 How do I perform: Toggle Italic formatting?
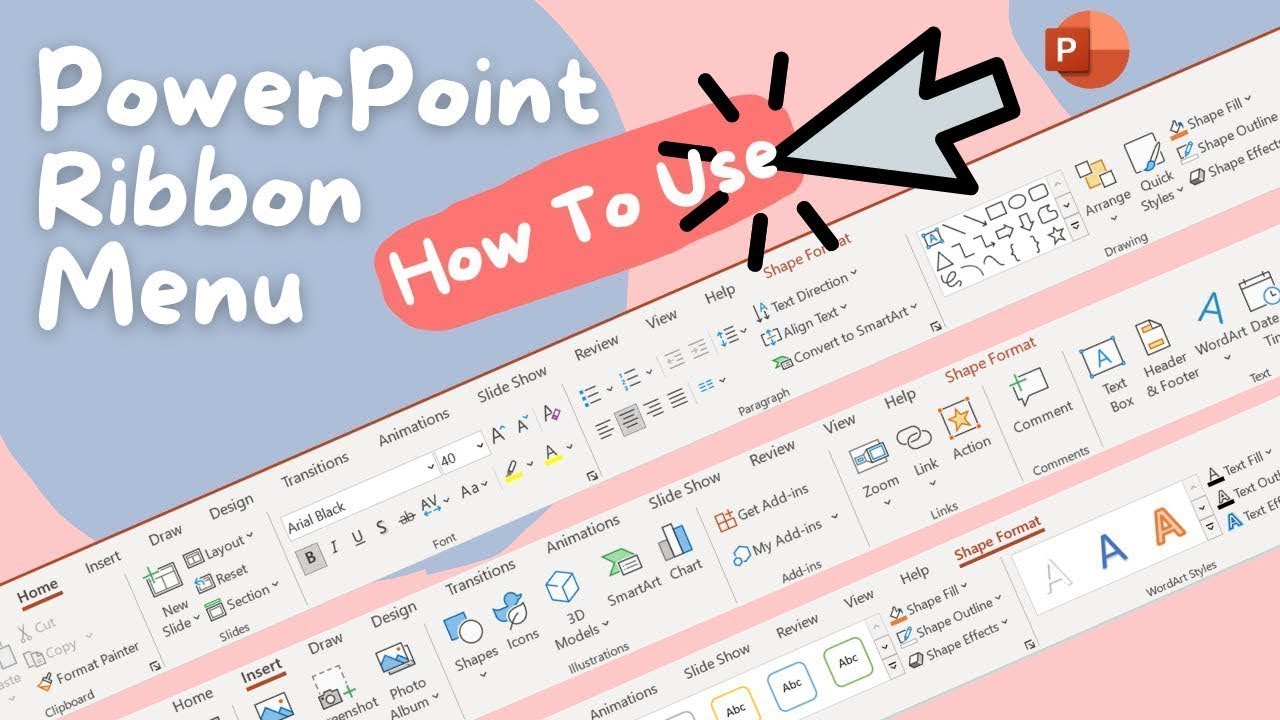(x=334, y=546)
